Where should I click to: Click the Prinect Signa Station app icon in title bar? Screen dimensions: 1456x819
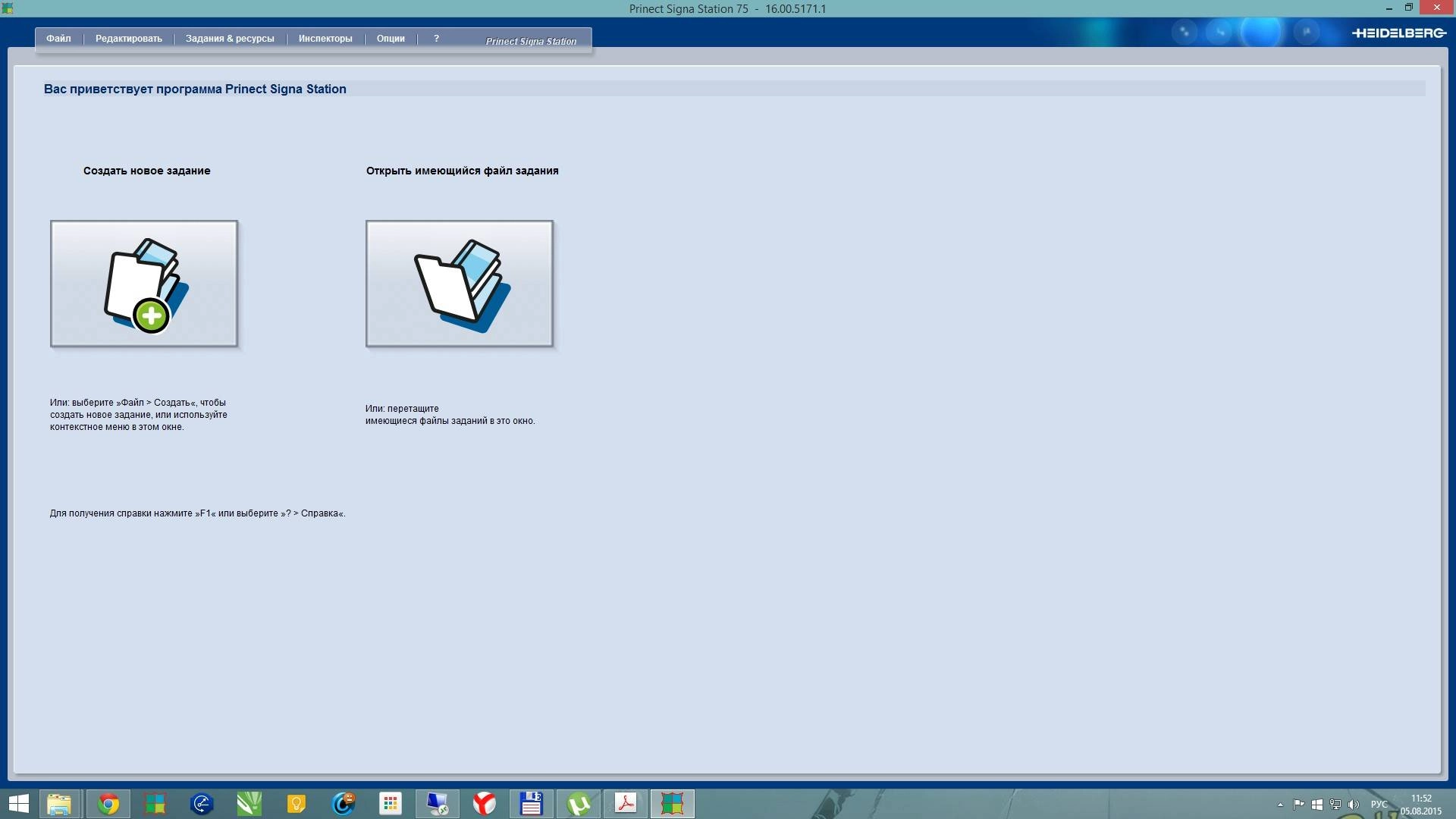8,8
